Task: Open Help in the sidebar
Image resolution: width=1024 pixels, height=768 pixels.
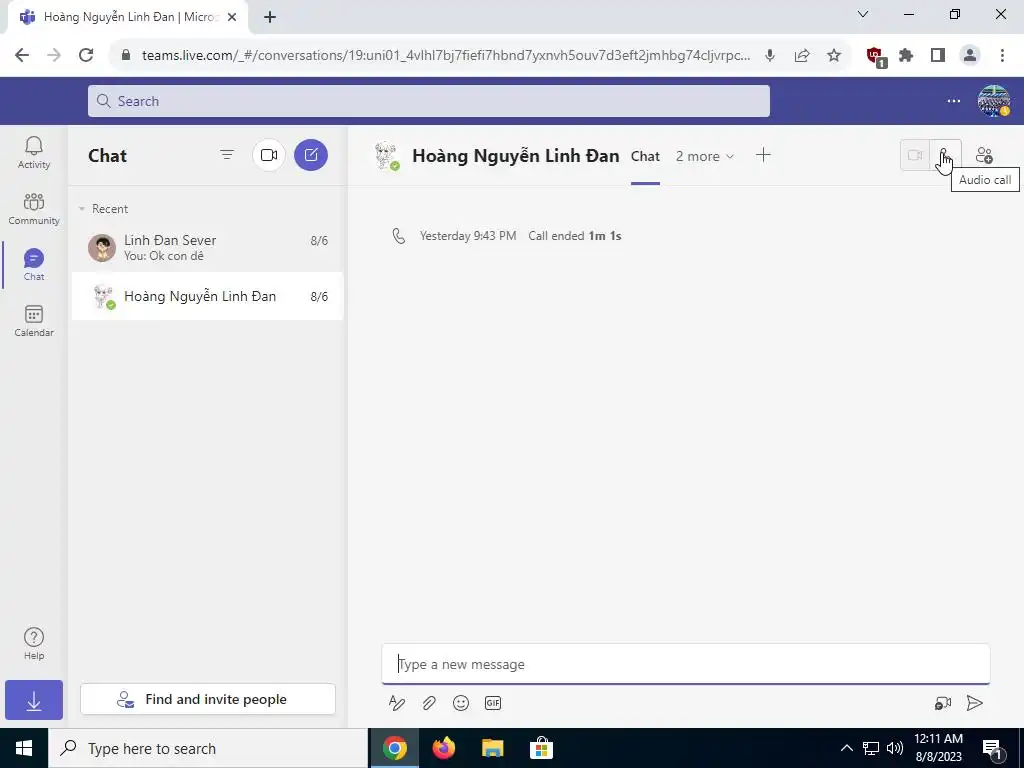Action: click(34, 644)
